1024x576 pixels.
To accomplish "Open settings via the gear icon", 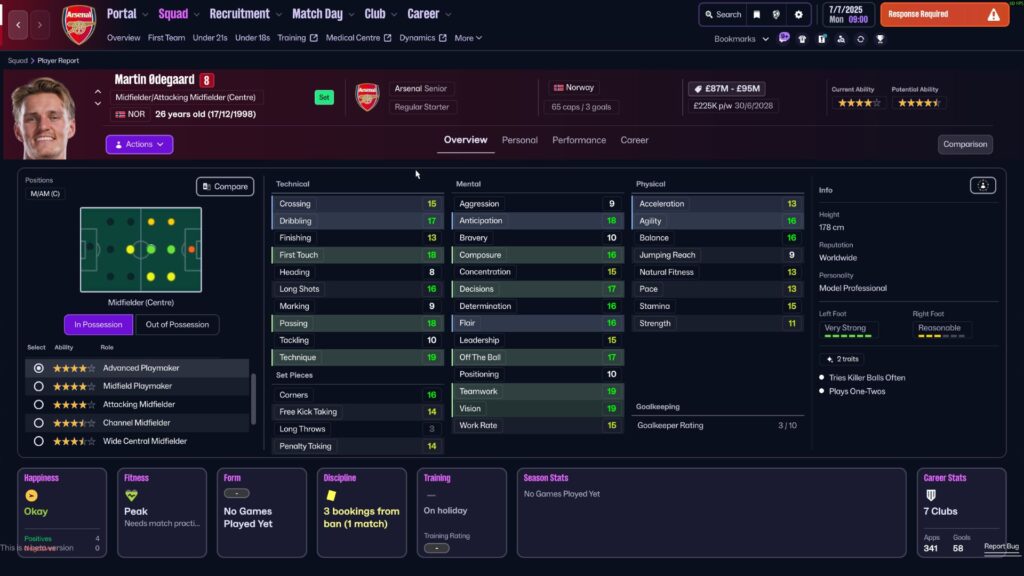I will [x=799, y=14].
